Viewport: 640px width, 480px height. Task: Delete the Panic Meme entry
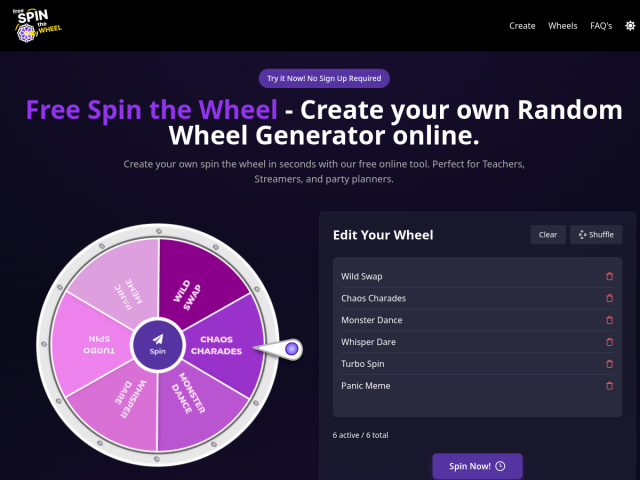(609, 386)
